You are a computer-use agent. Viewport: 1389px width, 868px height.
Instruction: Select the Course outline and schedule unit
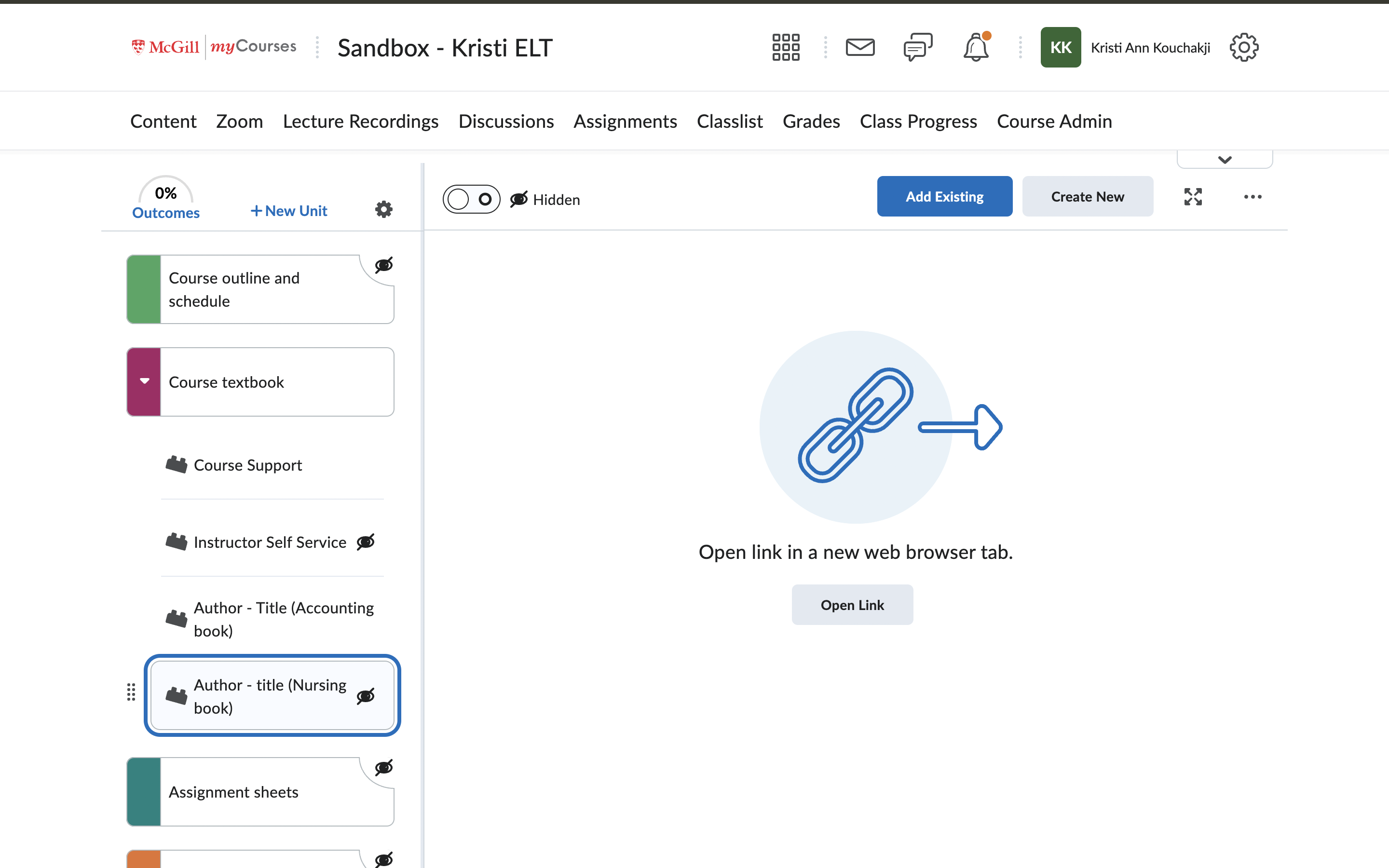tap(260, 289)
